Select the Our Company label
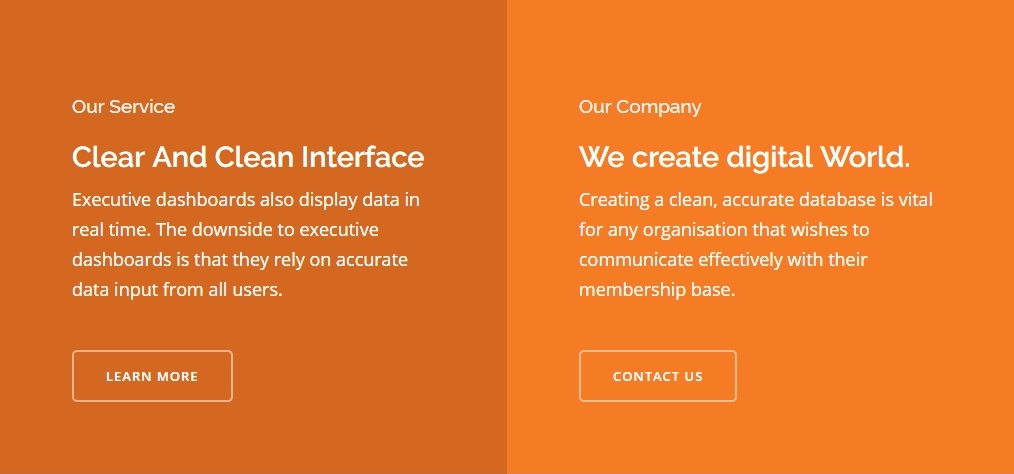 pyautogui.click(x=640, y=107)
